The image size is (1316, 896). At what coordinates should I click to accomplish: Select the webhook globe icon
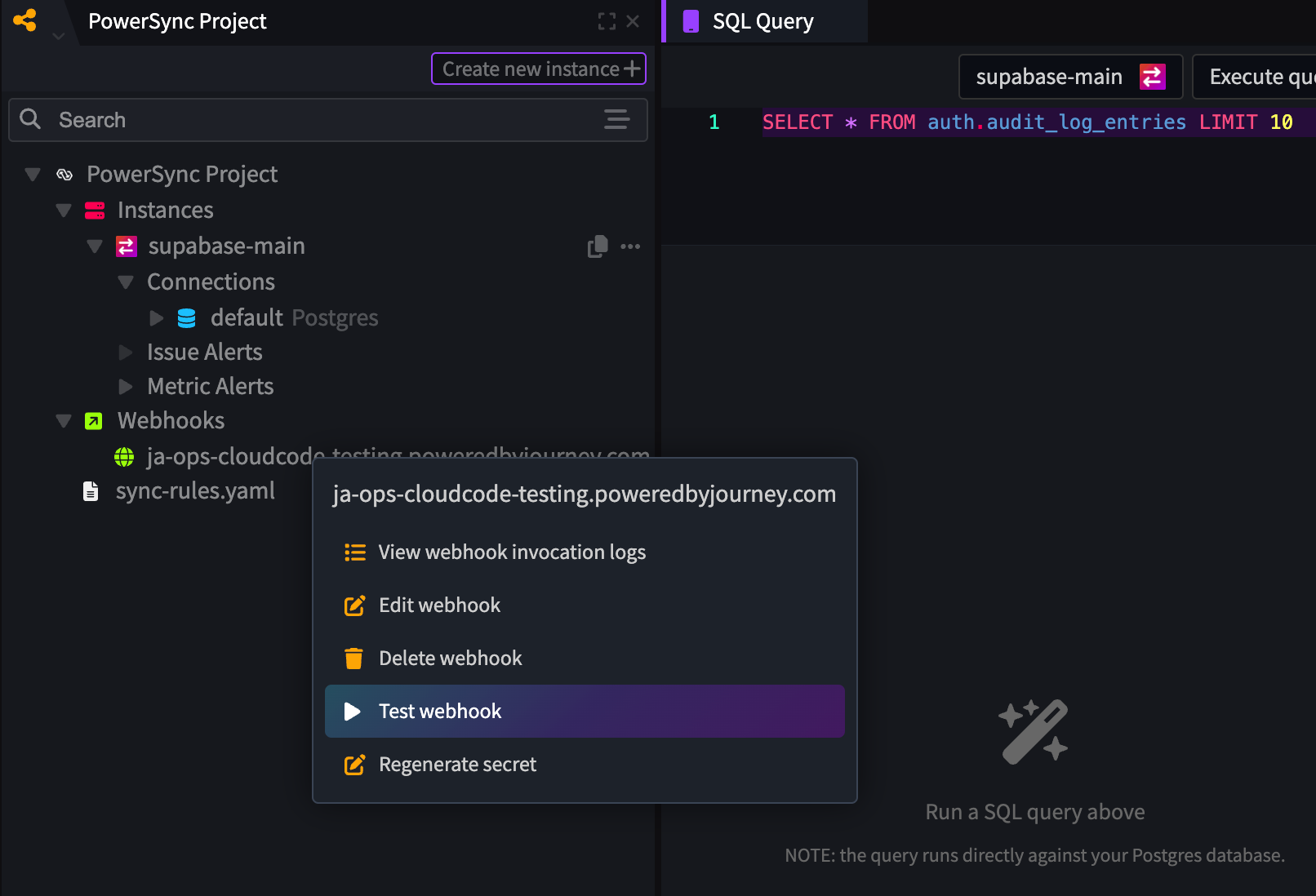point(124,457)
